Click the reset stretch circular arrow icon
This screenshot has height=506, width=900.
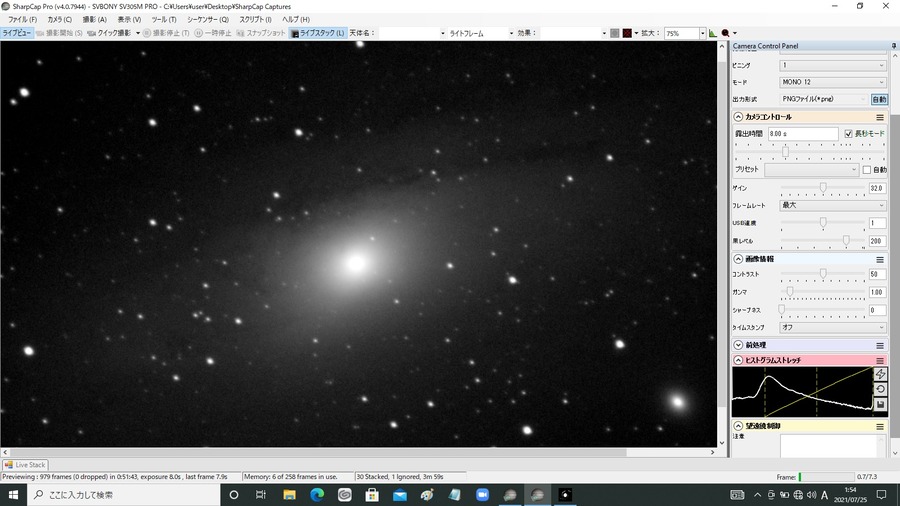[x=880, y=389]
